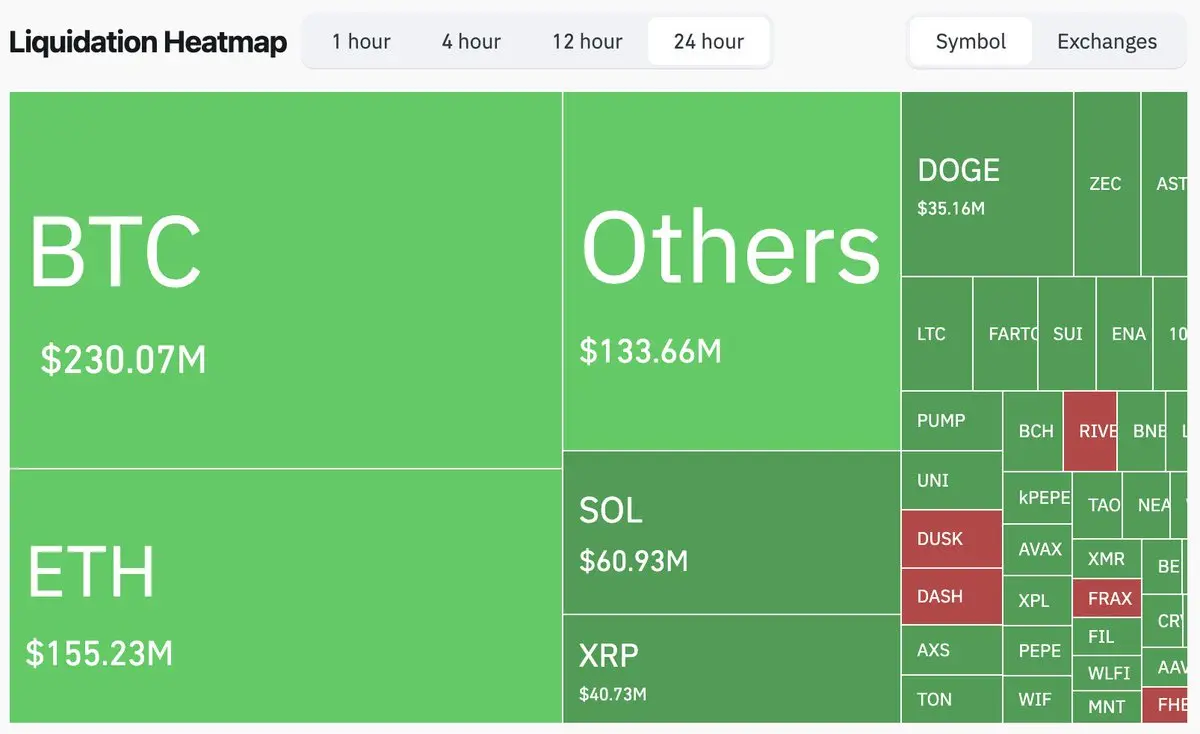The height and width of the screenshot is (734, 1200).
Task: Open the DOGE $35.16M tile
Action: [x=988, y=184]
